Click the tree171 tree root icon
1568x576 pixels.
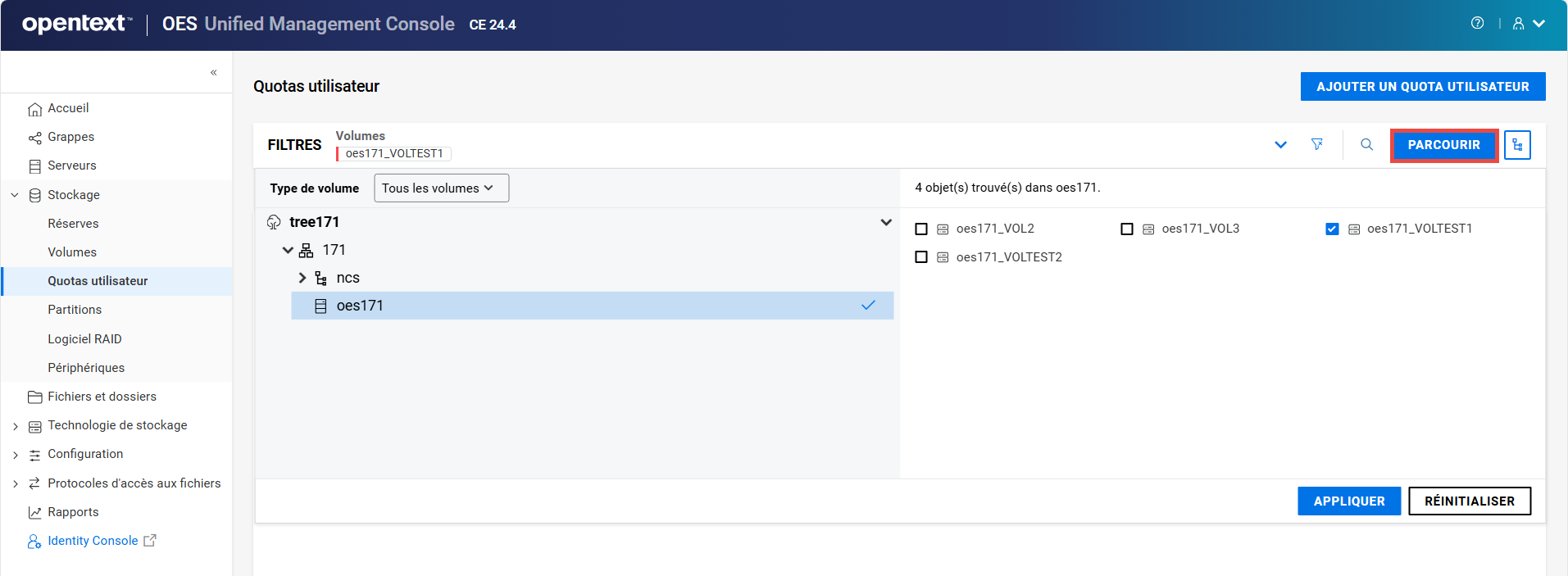(x=274, y=222)
